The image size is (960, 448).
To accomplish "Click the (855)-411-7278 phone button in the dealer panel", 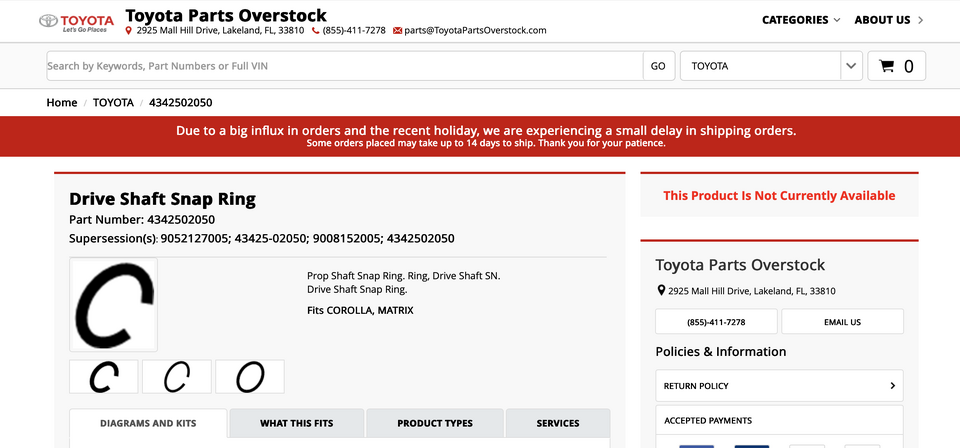I will tap(716, 322).
